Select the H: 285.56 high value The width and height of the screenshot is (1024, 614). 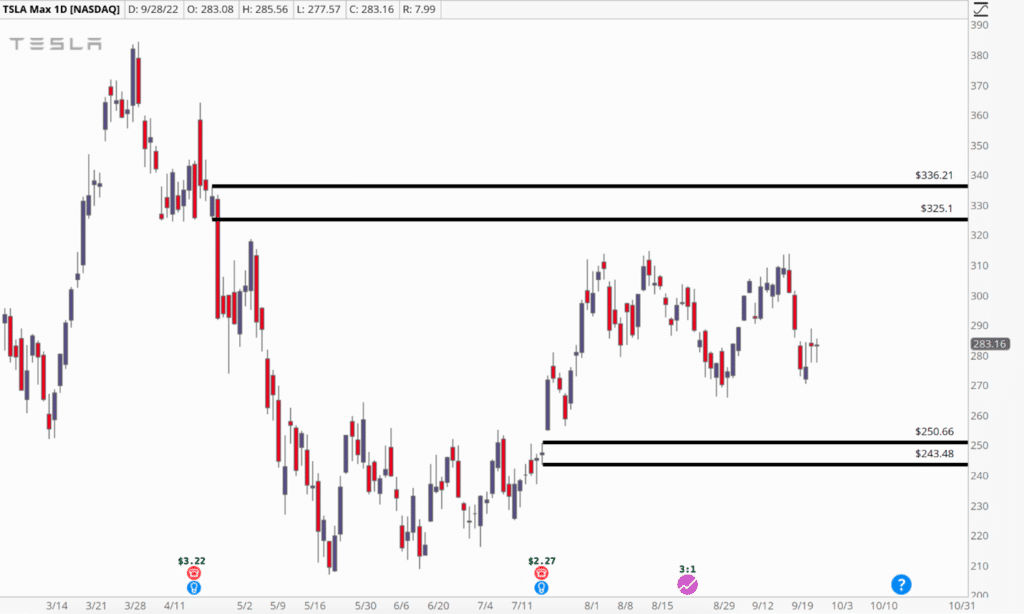pyautogui.click(x=265, y=9)
